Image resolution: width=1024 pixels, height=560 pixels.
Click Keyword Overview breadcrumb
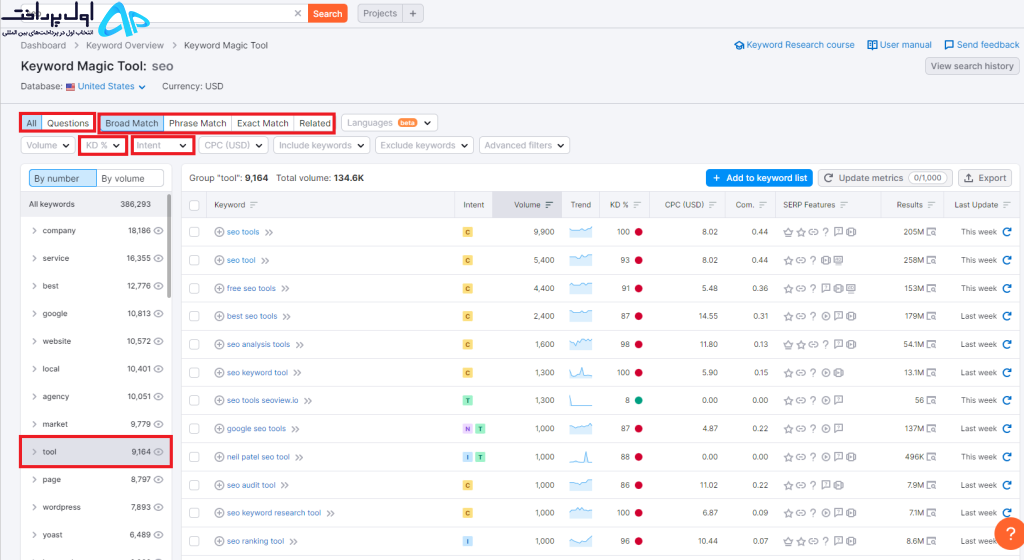tap(125, 45)
